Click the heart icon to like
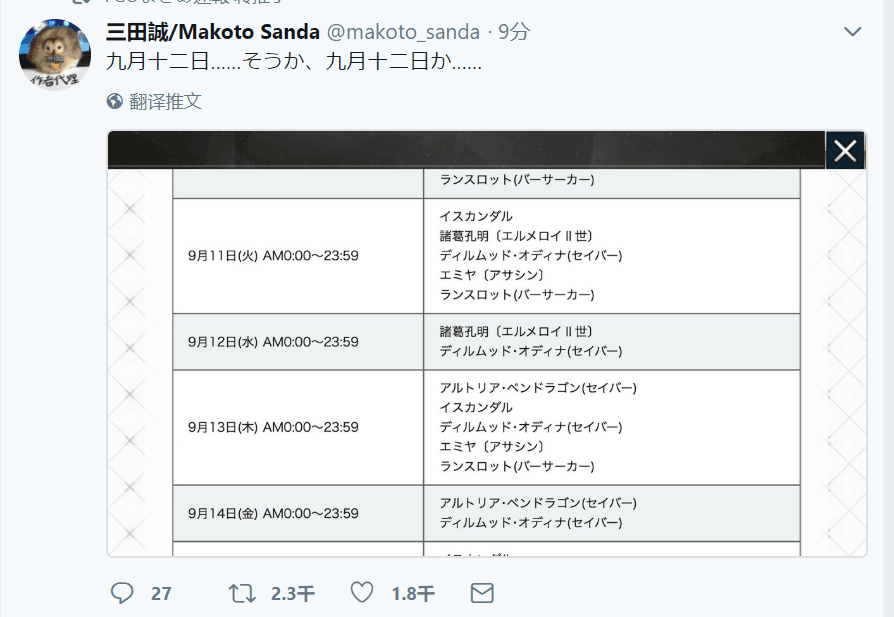Image resolution: width=894 pixels, height=617 pixels. (x=361, y=592)
